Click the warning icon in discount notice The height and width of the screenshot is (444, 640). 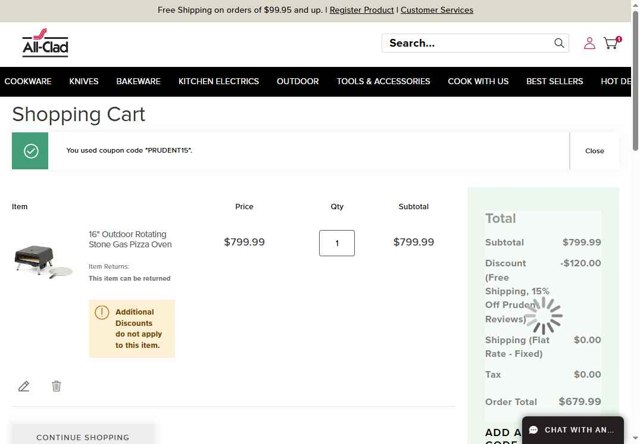102,313
